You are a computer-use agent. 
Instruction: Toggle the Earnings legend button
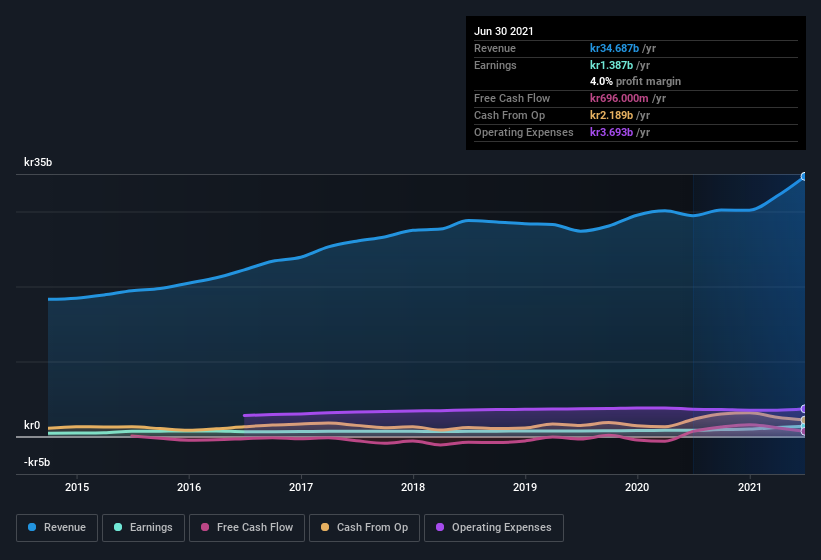[143, 528]
